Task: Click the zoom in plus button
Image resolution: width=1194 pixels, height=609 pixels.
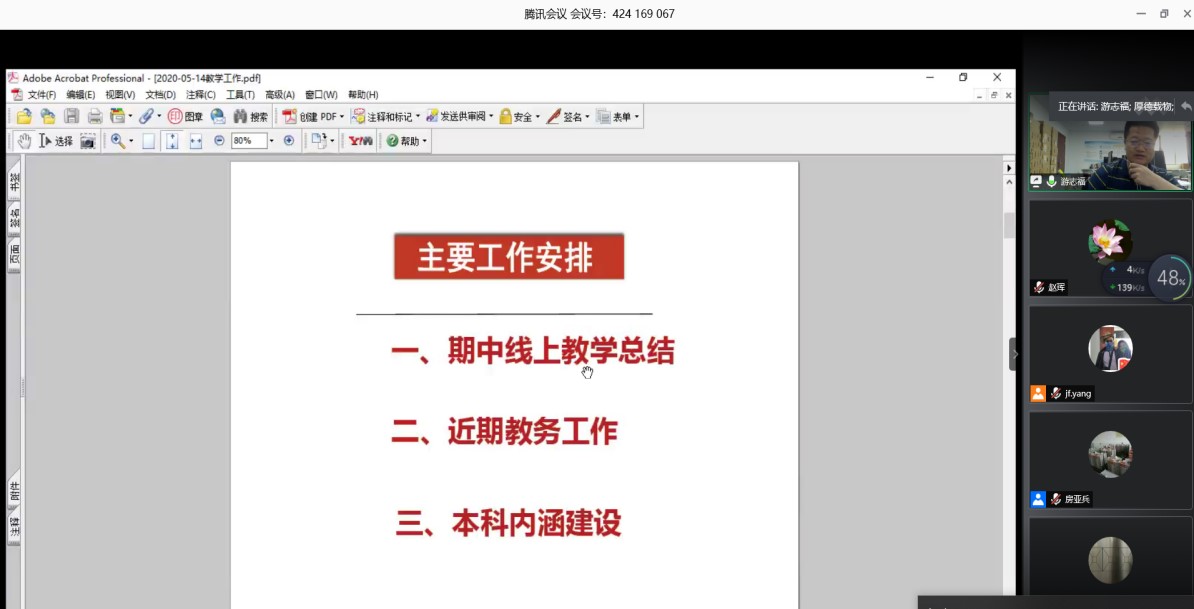Action: click(289, 141)
